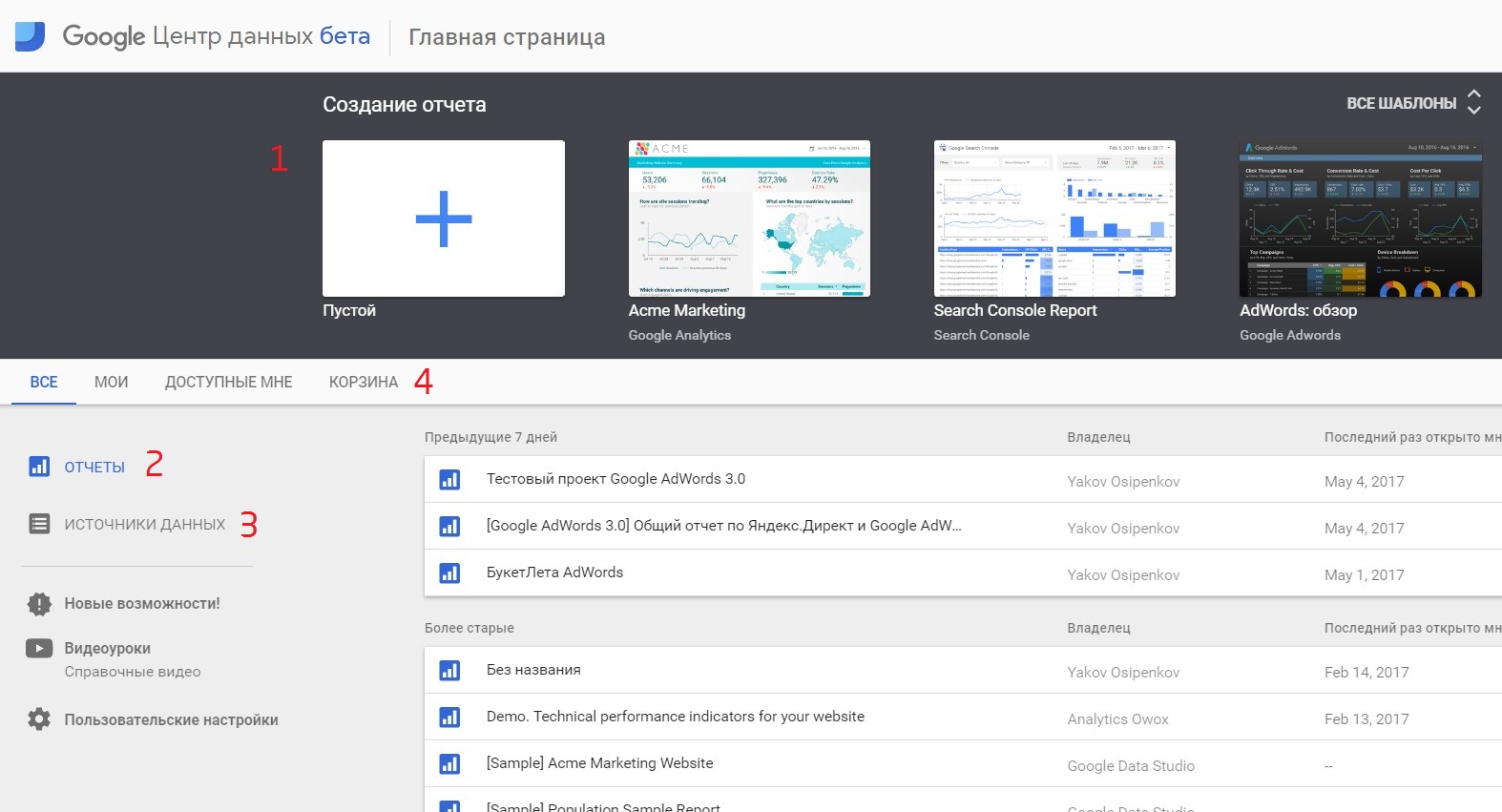
Task: Click report icon for Тестовый проект Google AdWords 3.0
Action: click(x=449, y=480)
